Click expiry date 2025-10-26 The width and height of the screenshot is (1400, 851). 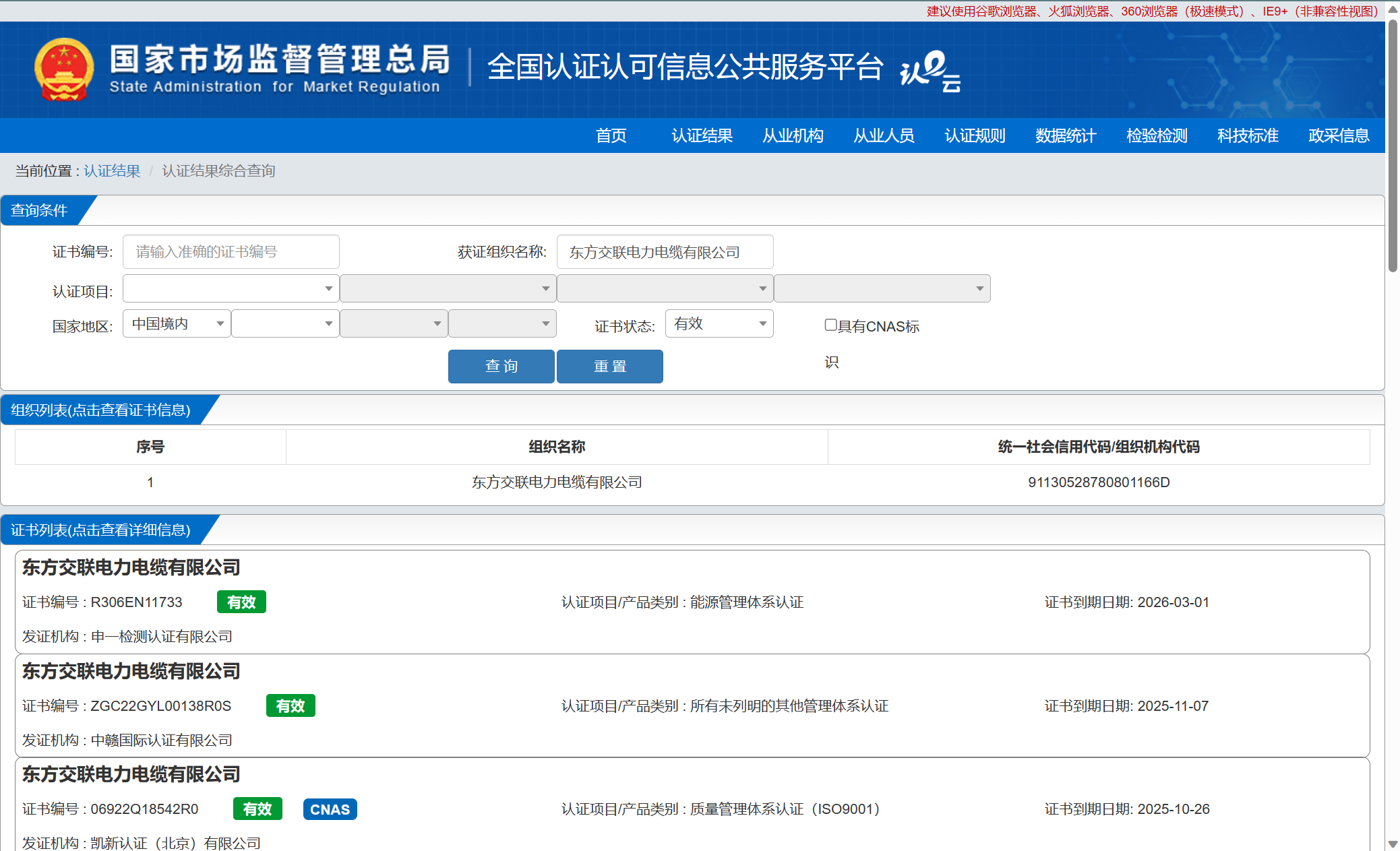(1174, 809)
